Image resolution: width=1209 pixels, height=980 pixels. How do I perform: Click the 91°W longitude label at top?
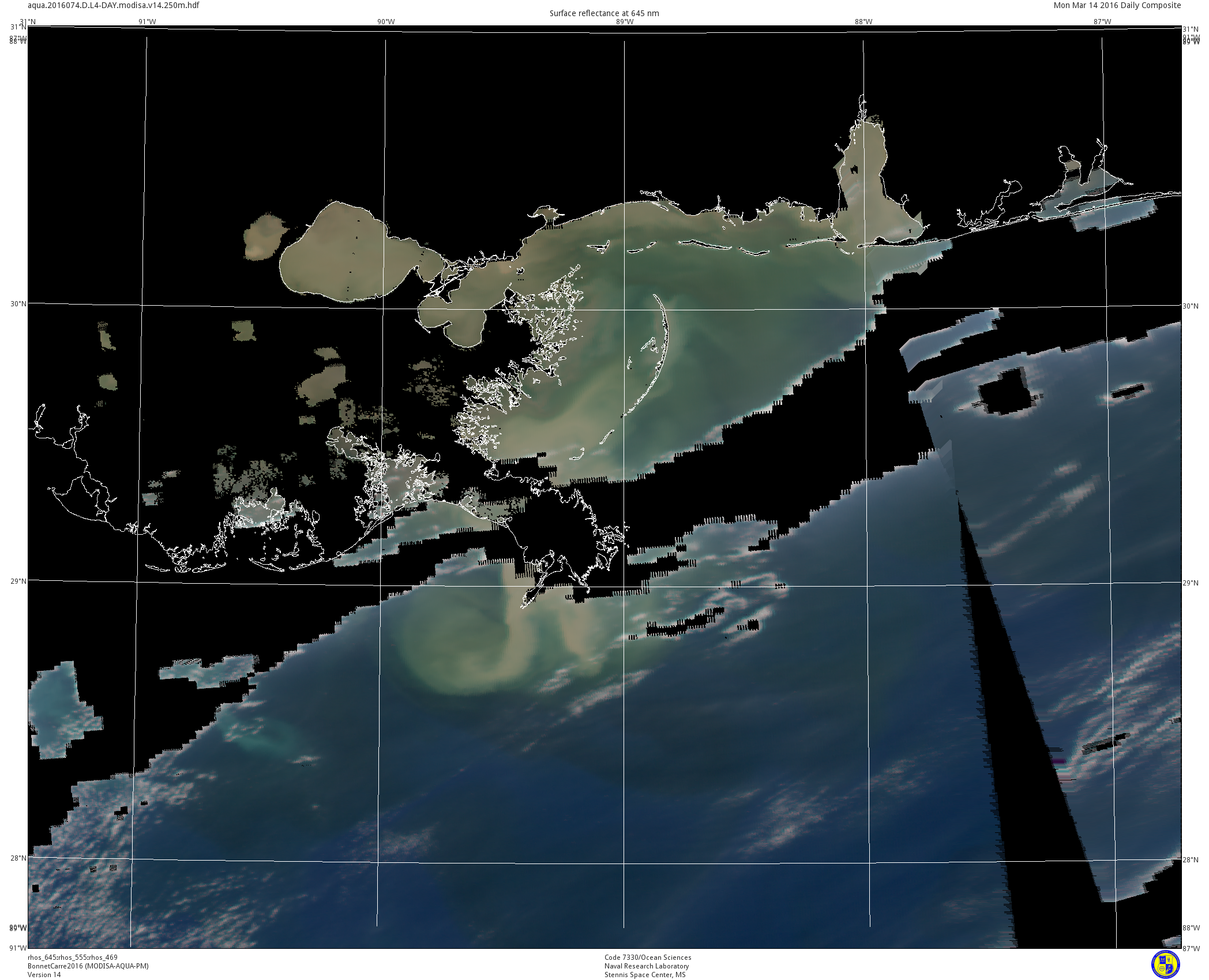pyautogui.click(x=147, y=22)
